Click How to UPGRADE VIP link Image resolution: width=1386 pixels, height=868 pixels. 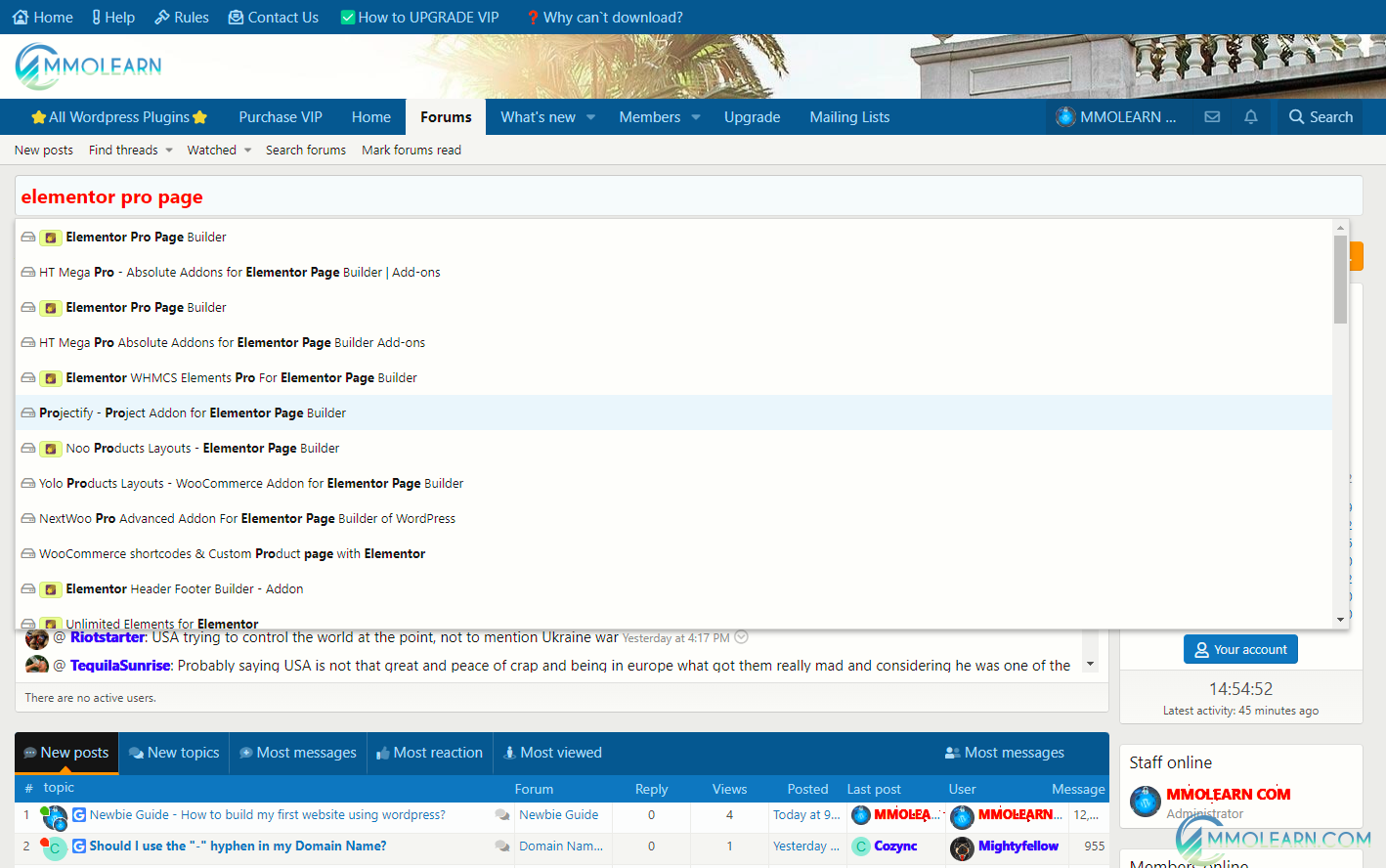[x=419, y=18]
